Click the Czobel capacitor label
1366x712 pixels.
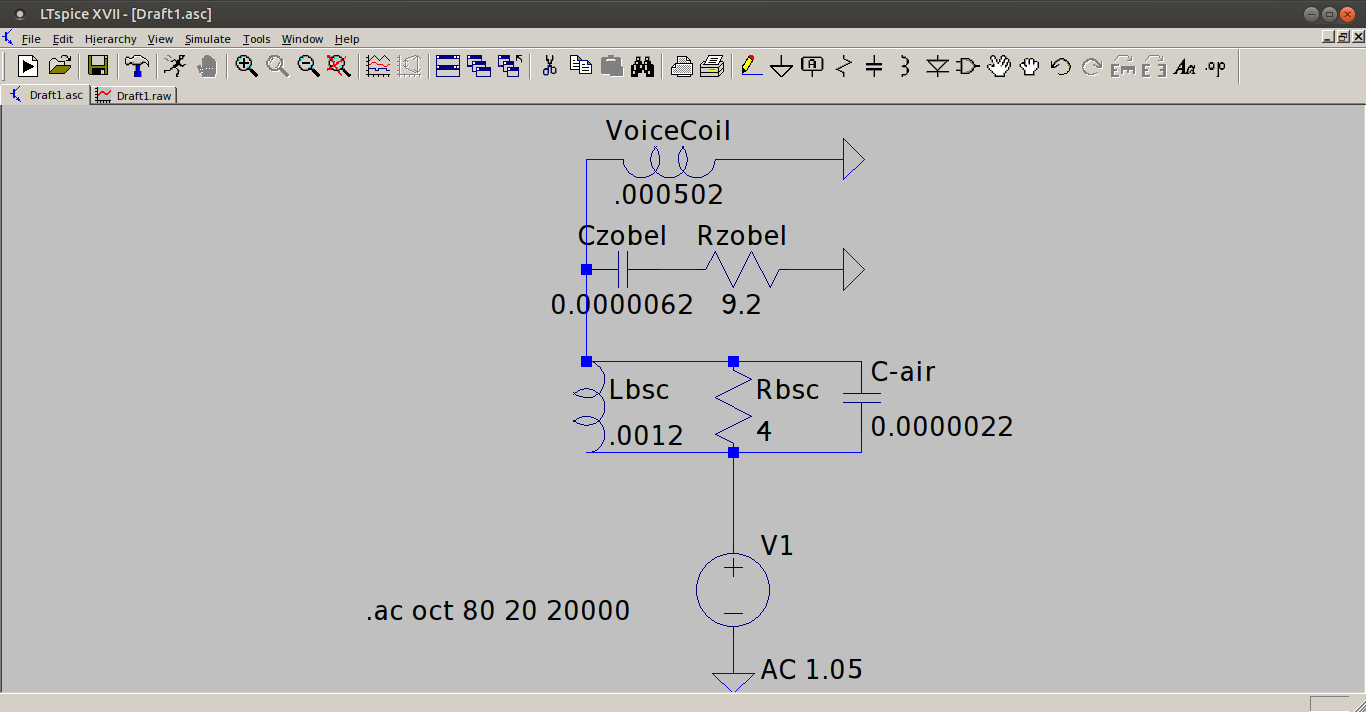[x=622, y=236]
